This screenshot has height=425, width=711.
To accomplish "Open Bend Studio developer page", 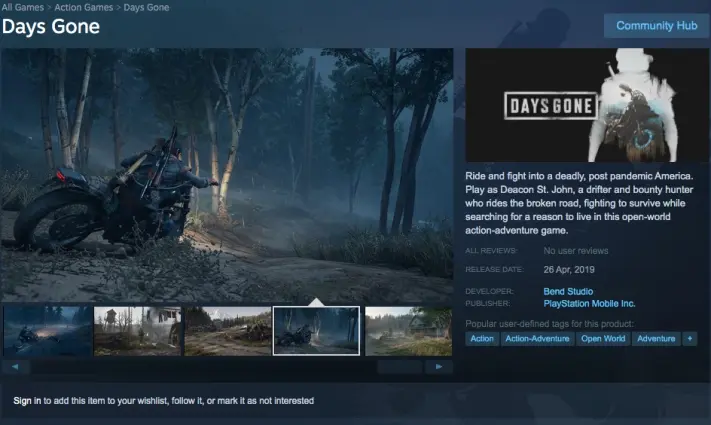I will click(568, 291).
